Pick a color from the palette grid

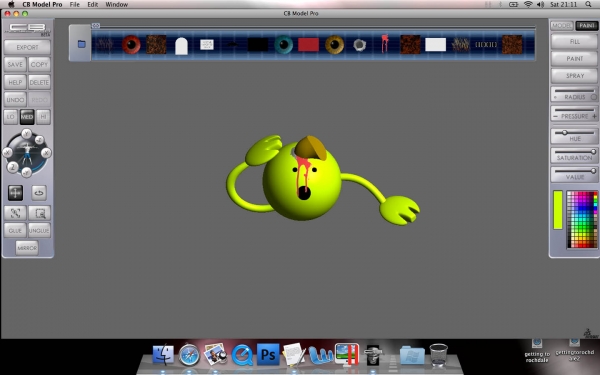click(x=582, y=219)
